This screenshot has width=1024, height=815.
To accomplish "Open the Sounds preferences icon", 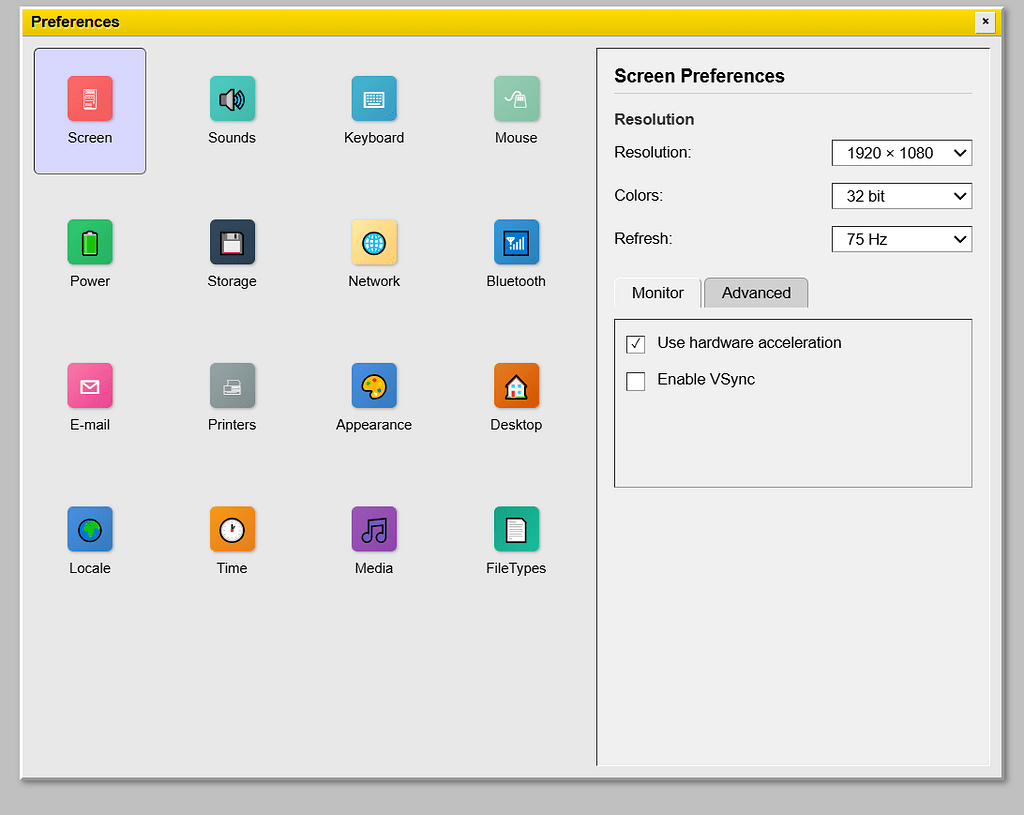I will click(x=232, y=99).
